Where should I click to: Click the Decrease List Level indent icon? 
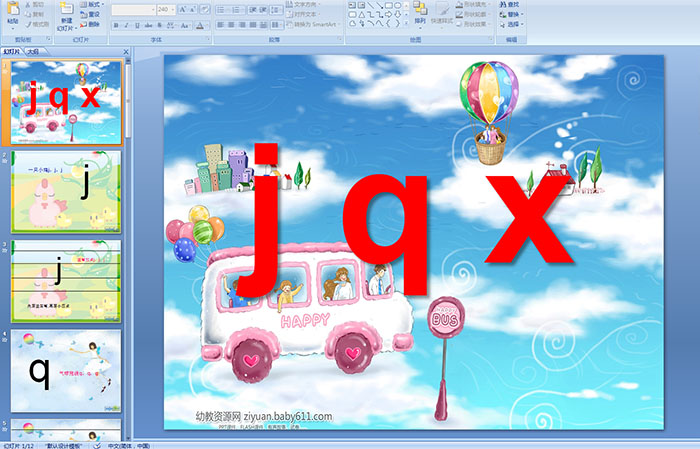(253, 9)
